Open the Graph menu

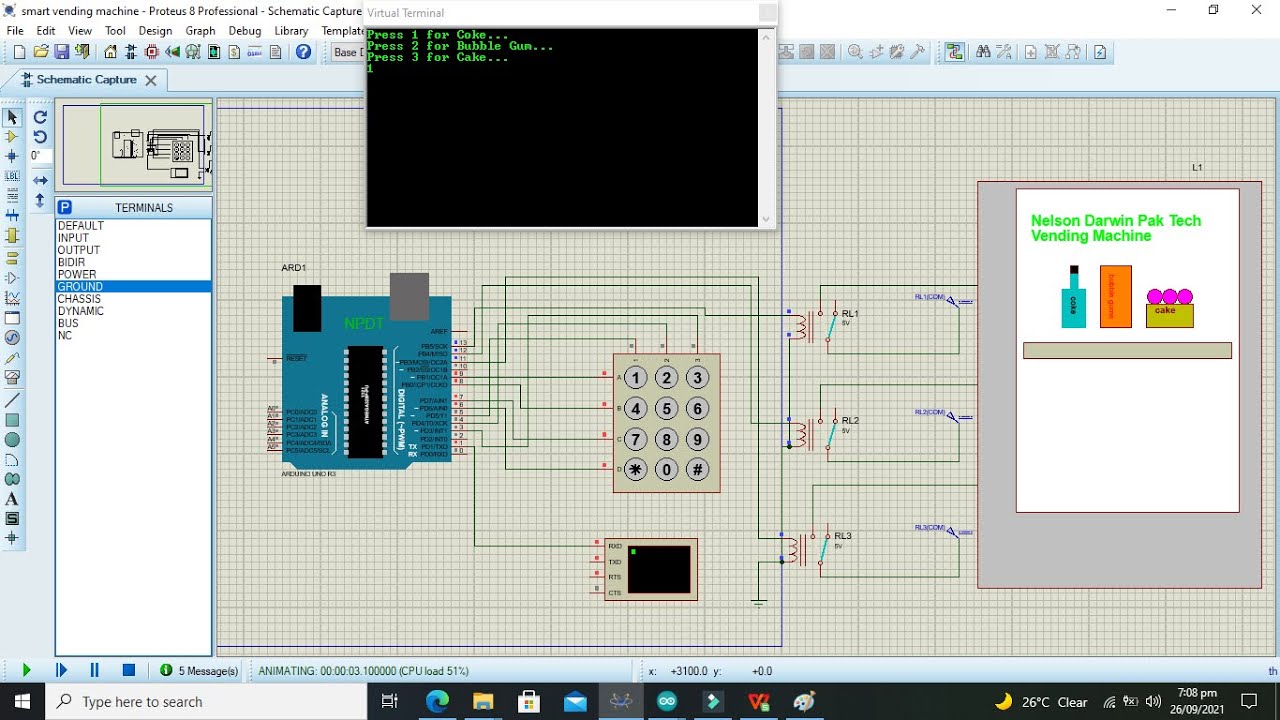[x=200, y=31]
